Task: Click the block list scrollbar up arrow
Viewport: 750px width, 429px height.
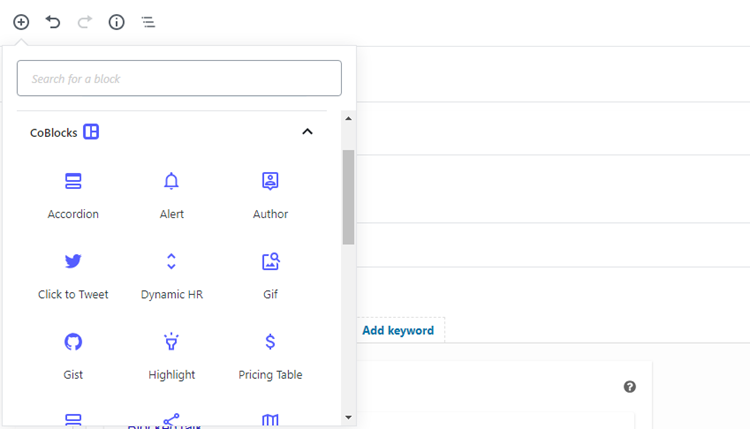Action: [x=348, y=119]
